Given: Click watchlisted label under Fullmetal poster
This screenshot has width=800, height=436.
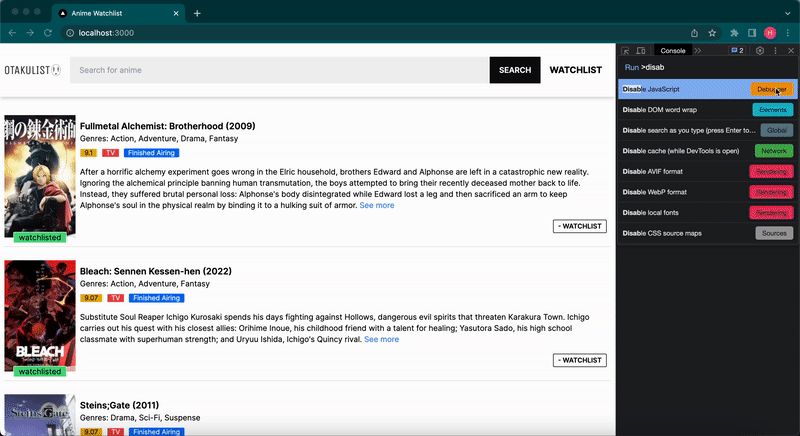Looking at the screenshot, I should click(x=40, y=238).
